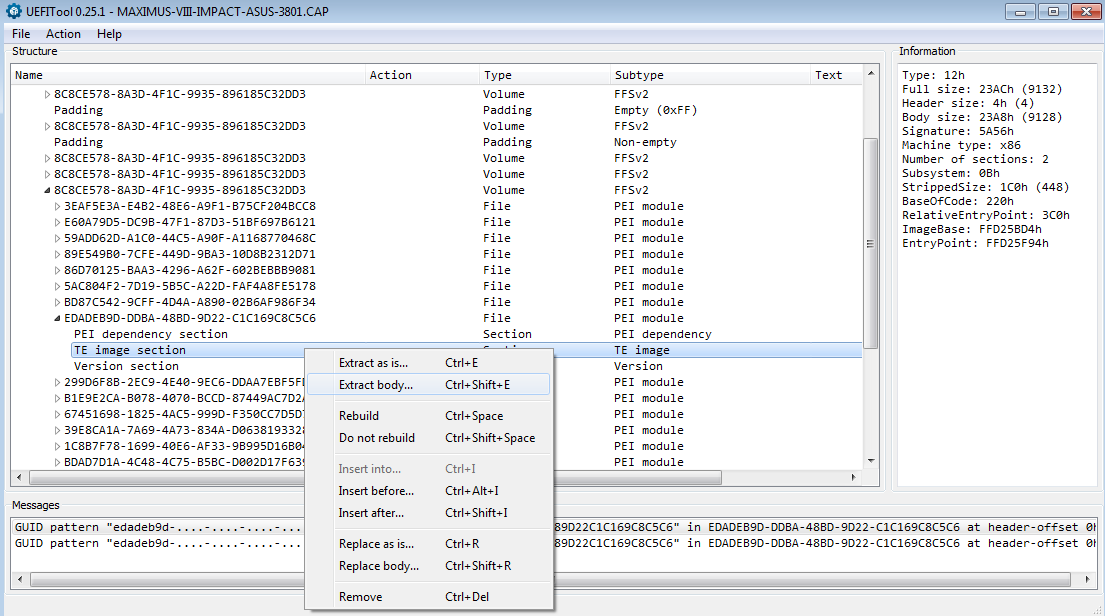Click the EntryPoint: FFD25F94h info line
Viewport: 1105px width, 616px height.
click(975, 243)
